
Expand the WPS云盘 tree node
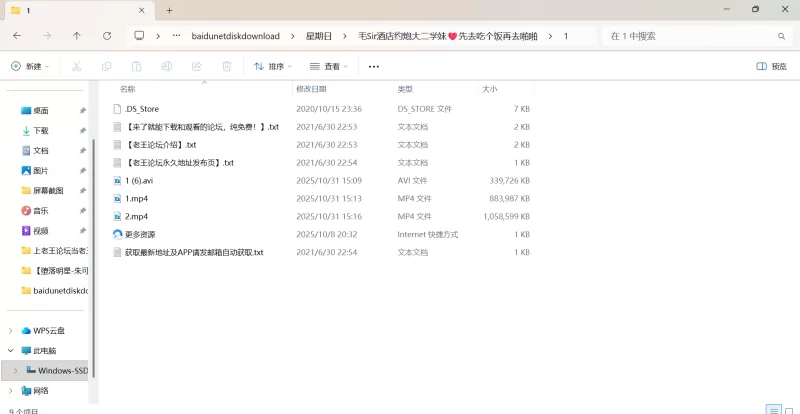tap(11, 331)
